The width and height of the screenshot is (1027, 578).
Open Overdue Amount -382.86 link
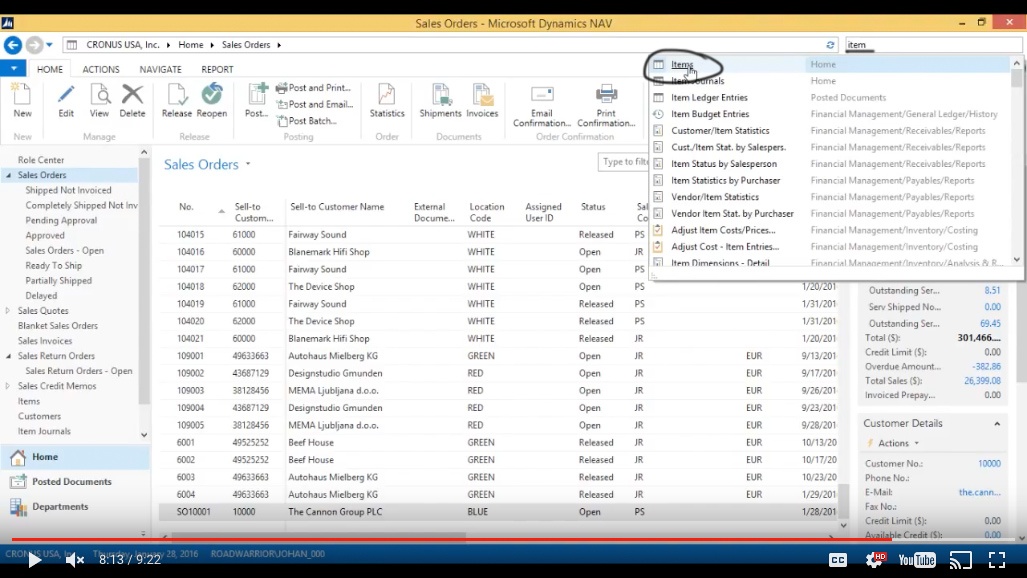[x=986, y=366]
